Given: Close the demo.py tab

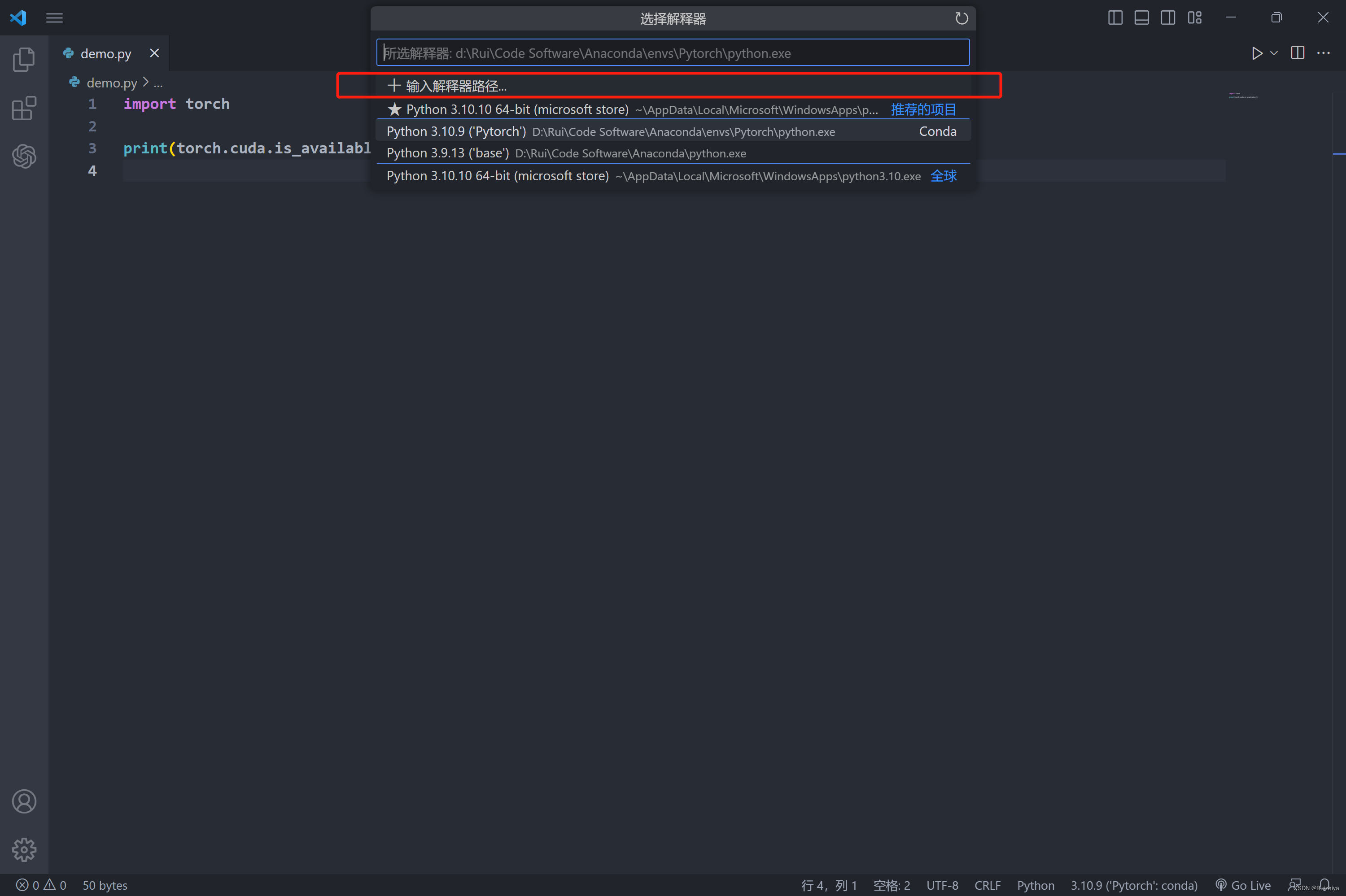Looking at the screenshot, I should point(154,53).
